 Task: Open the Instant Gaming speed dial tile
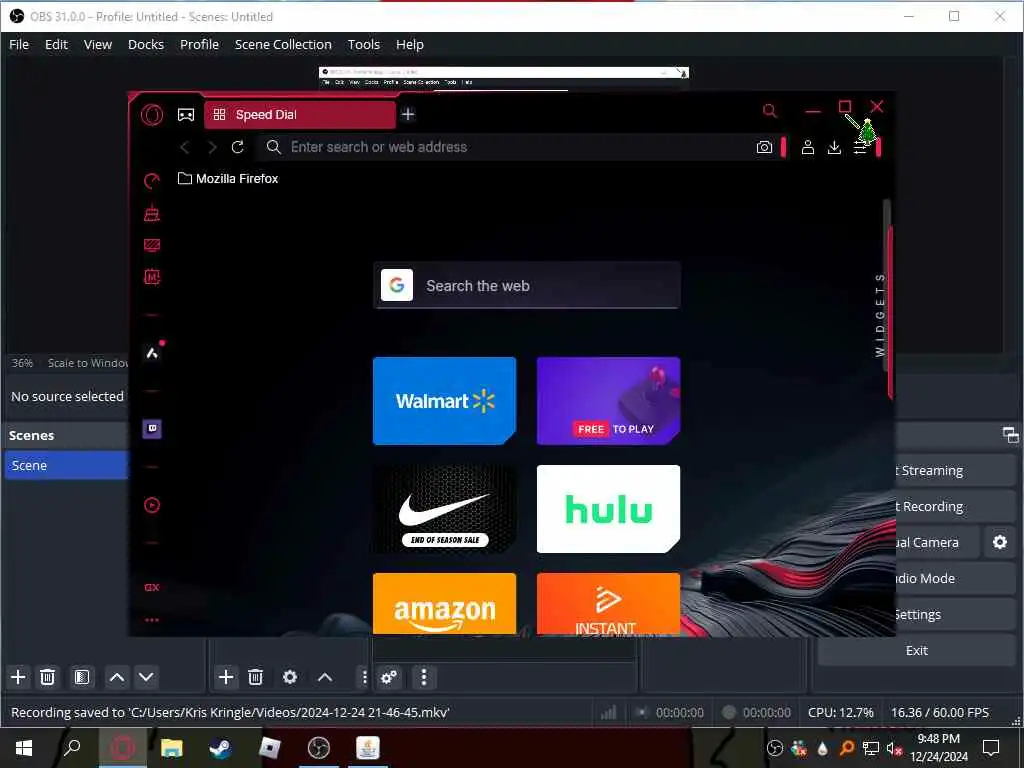coord(608,604)
